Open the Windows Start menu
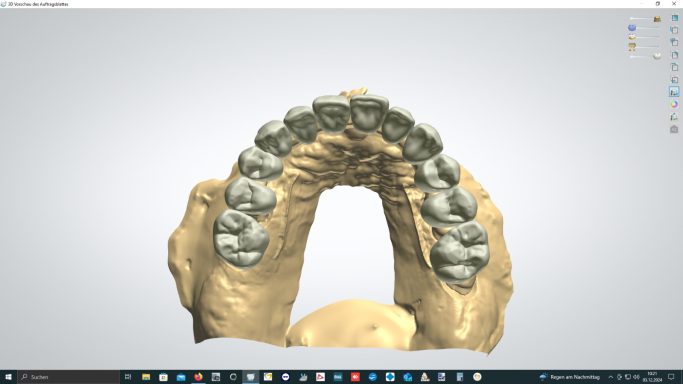Viewport: 683px width, 384px height. pos(8,377)
